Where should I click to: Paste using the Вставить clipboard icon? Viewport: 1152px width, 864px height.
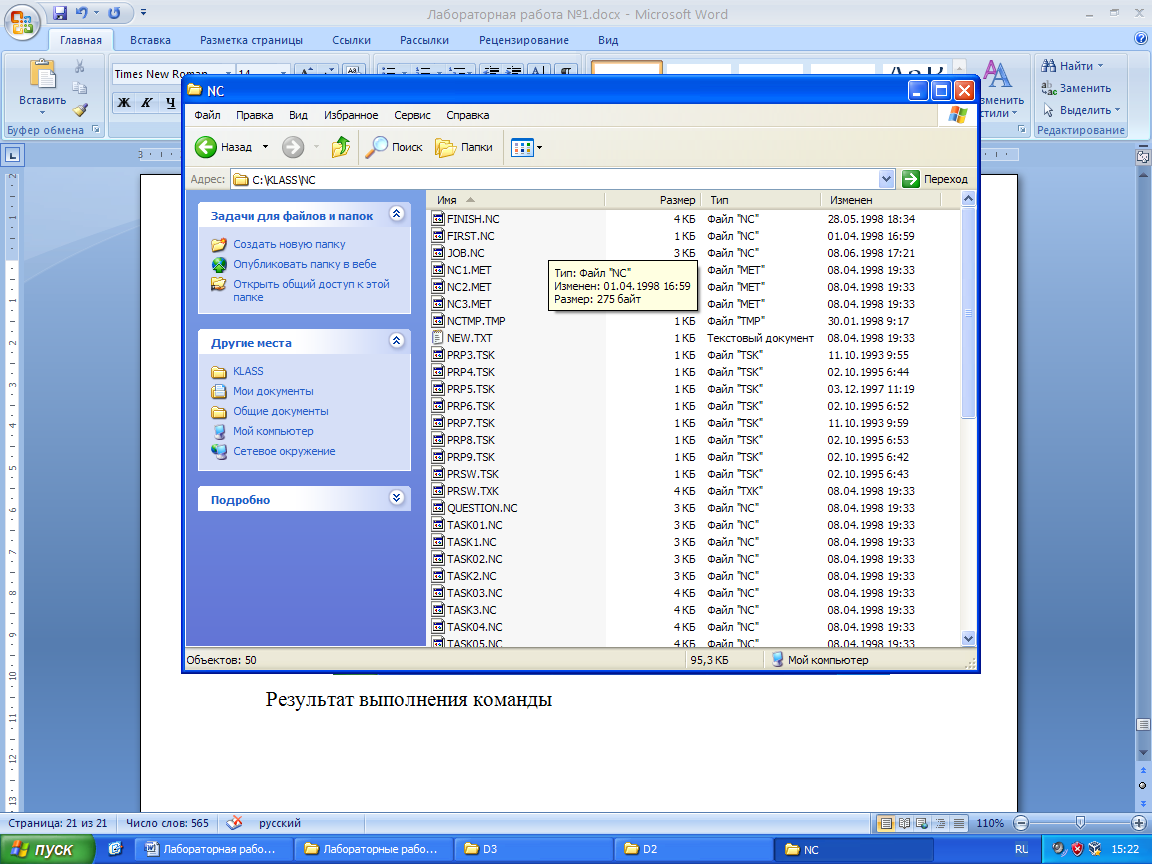(42, 76)
